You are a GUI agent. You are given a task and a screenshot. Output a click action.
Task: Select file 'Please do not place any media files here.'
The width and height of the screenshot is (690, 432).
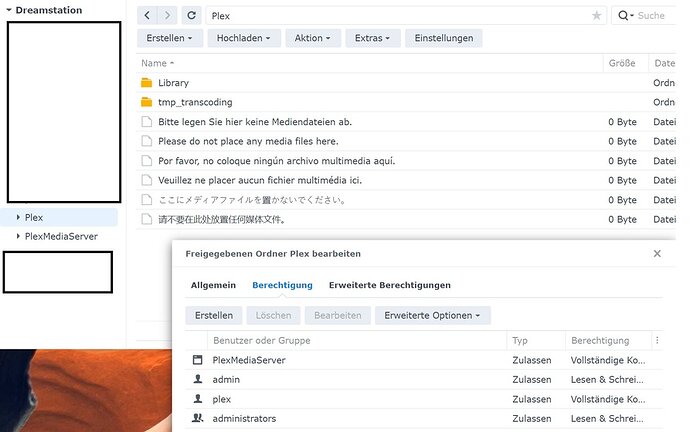point(406,141)
